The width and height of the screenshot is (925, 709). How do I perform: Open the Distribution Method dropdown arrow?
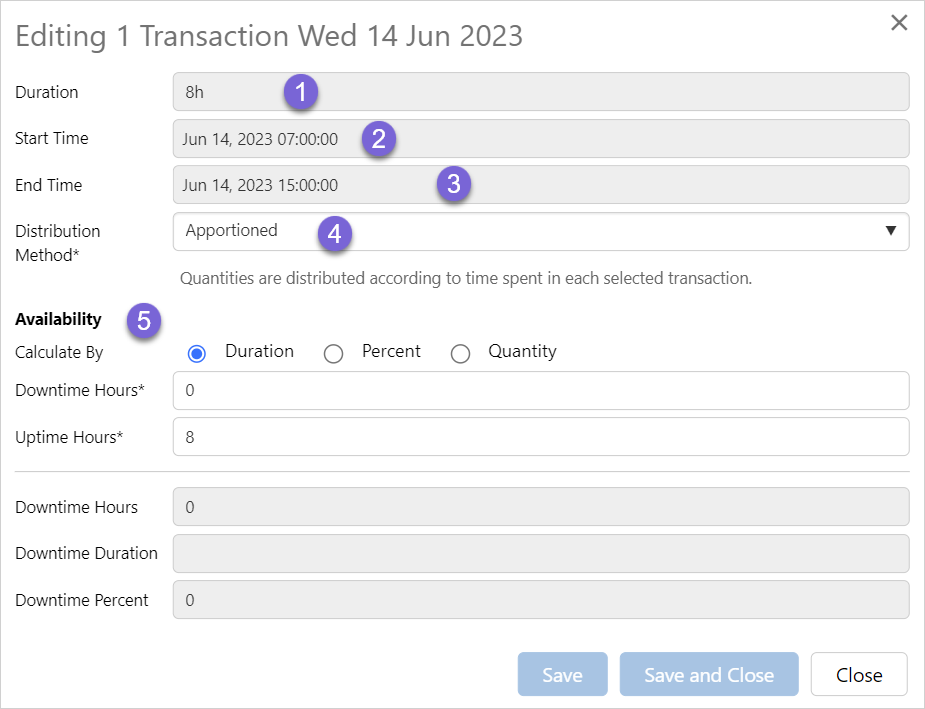coord(890,231)
